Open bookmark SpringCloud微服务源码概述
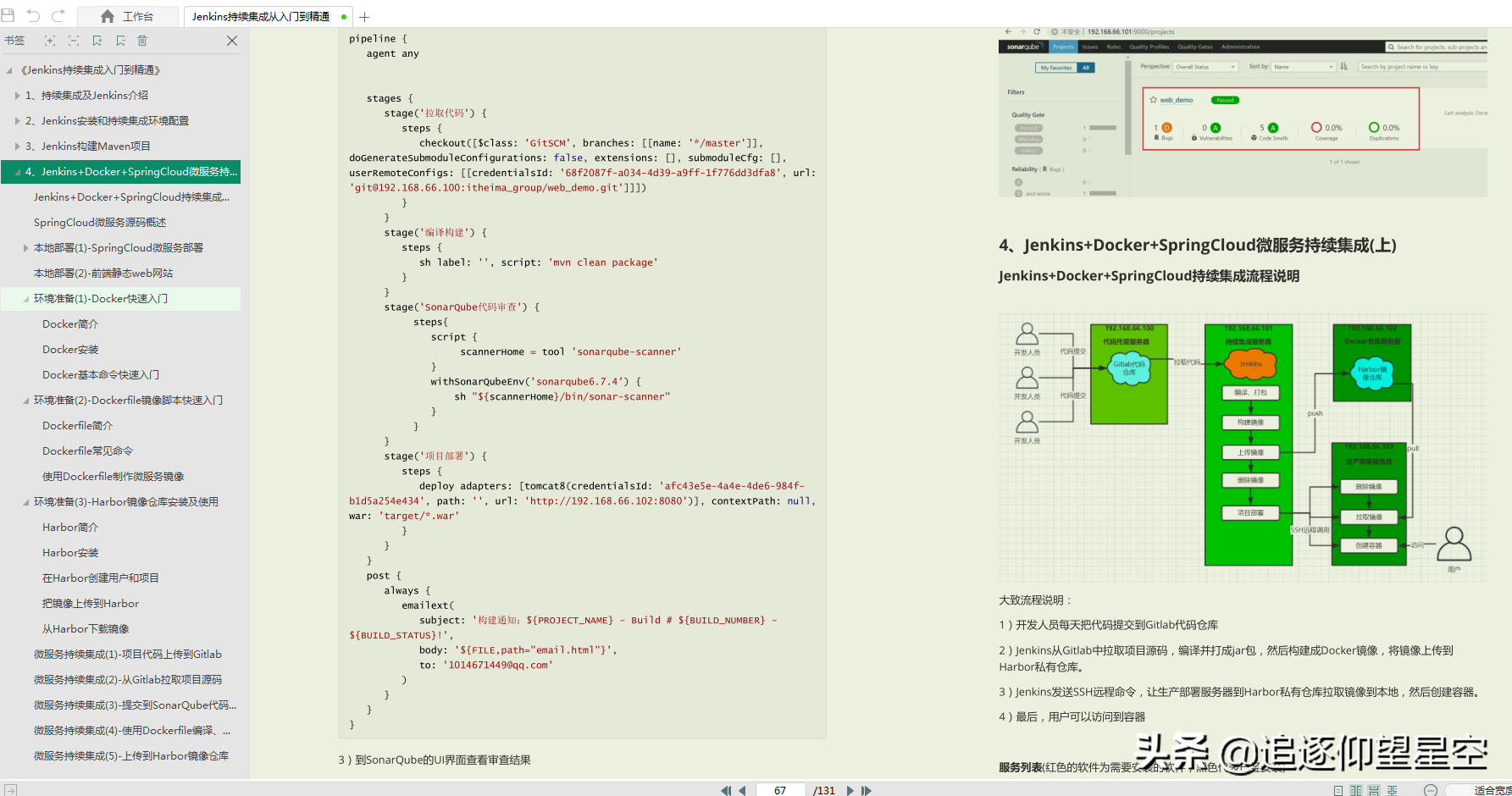 (x=100, y=223)
